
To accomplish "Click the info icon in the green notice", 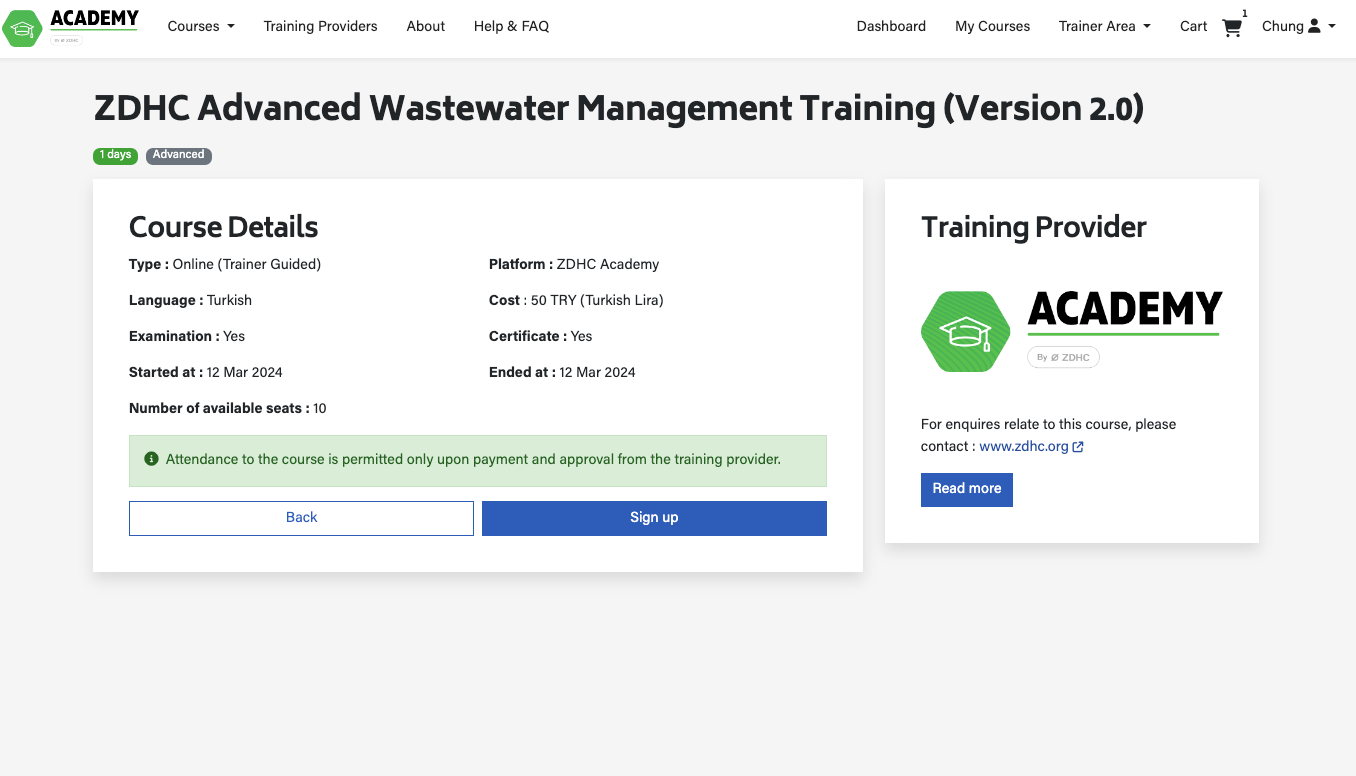I will click(151, 459).
